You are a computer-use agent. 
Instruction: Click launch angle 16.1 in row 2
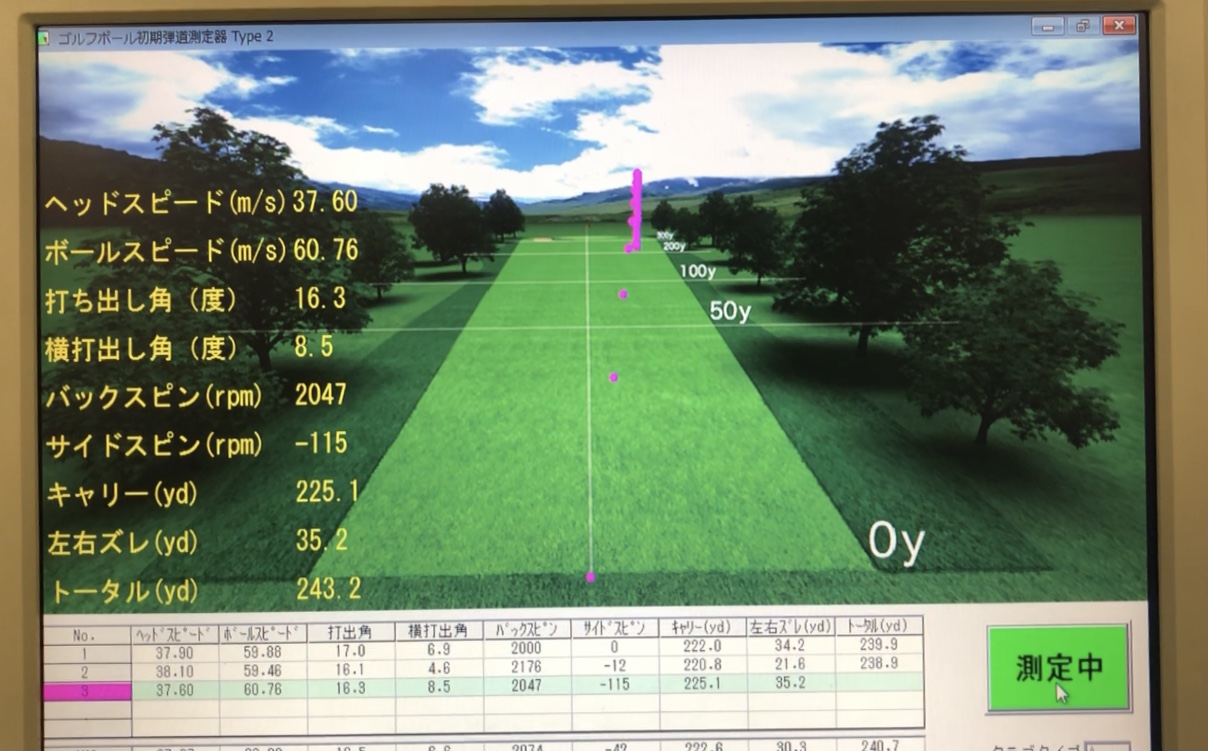(351, 668)
